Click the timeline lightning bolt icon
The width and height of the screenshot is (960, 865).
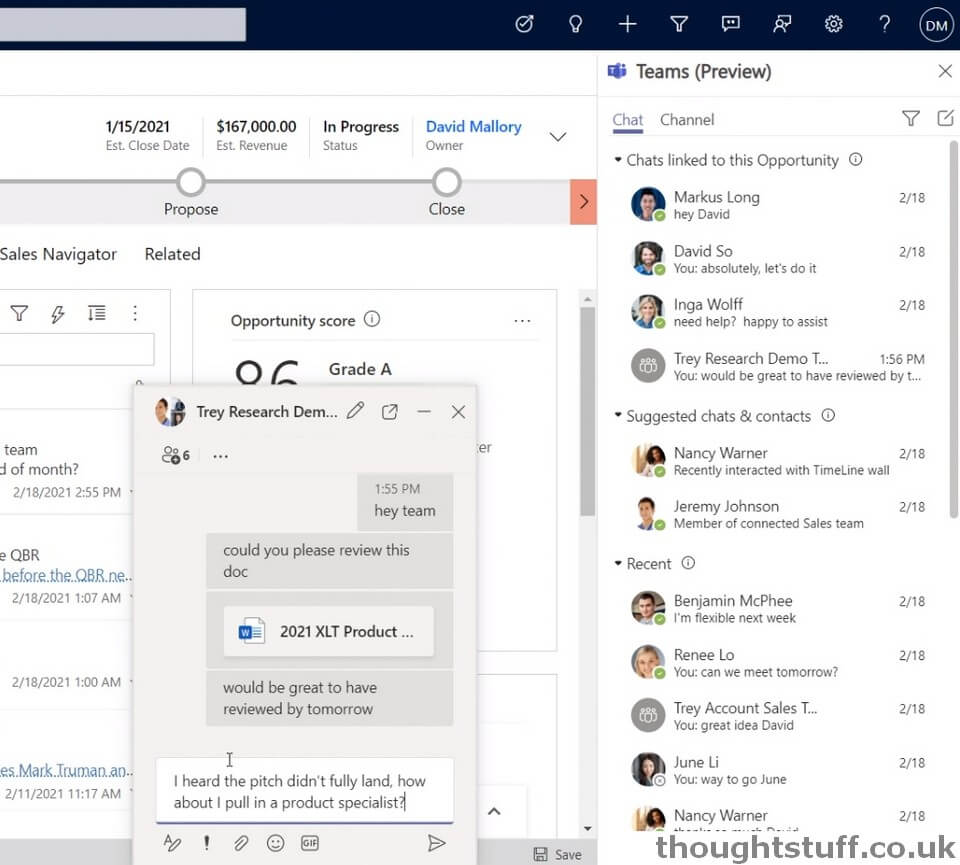click(58, 313)
